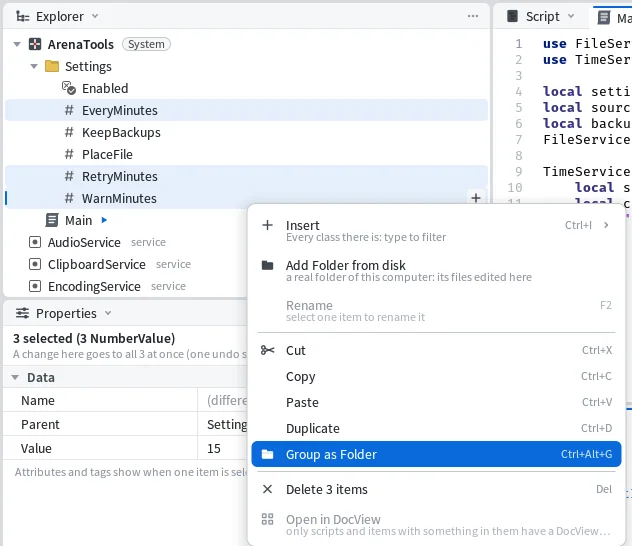Click the disabled Rename menu entry
632x546 pixels.
coord(436,310)
